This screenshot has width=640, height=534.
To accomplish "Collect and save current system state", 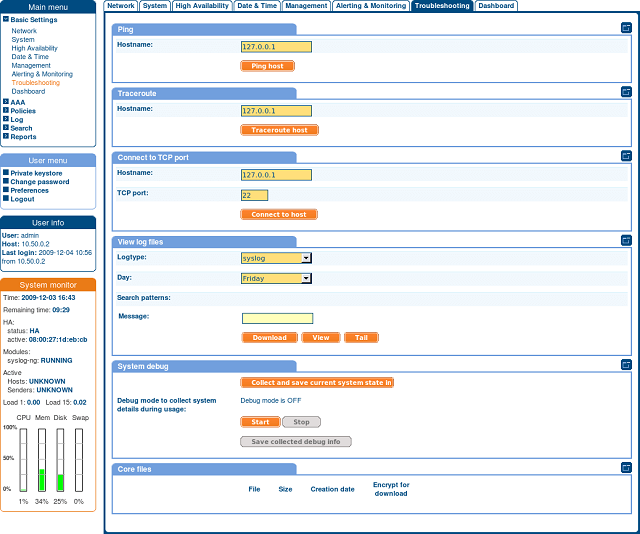I will [x=317, y=383].
